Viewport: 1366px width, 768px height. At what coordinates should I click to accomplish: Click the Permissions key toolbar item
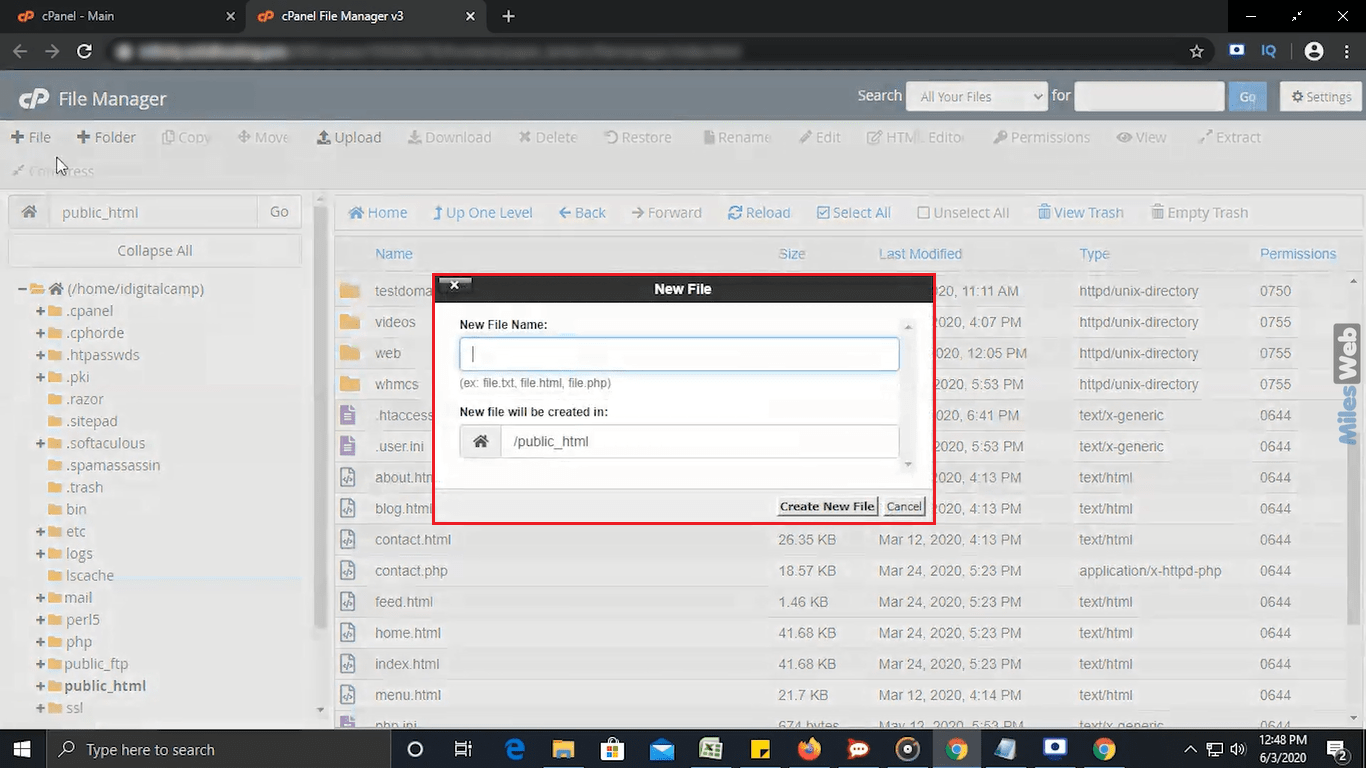[1041, 137]
